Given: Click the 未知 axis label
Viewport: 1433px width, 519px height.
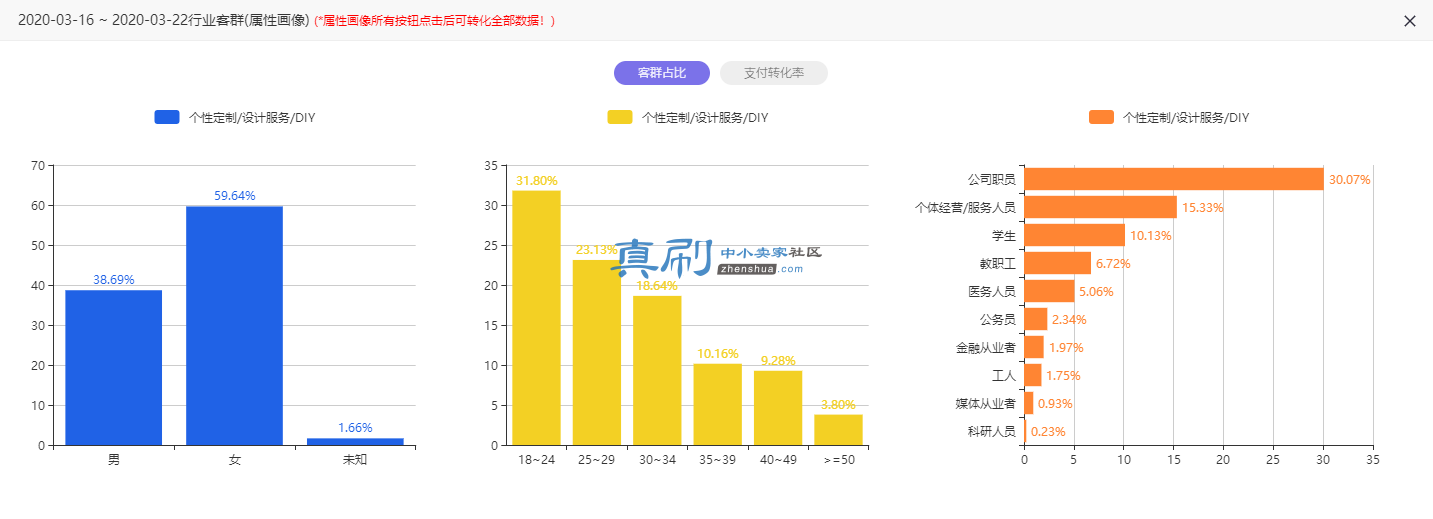Looking at the screenshot, I should [355, 460].
